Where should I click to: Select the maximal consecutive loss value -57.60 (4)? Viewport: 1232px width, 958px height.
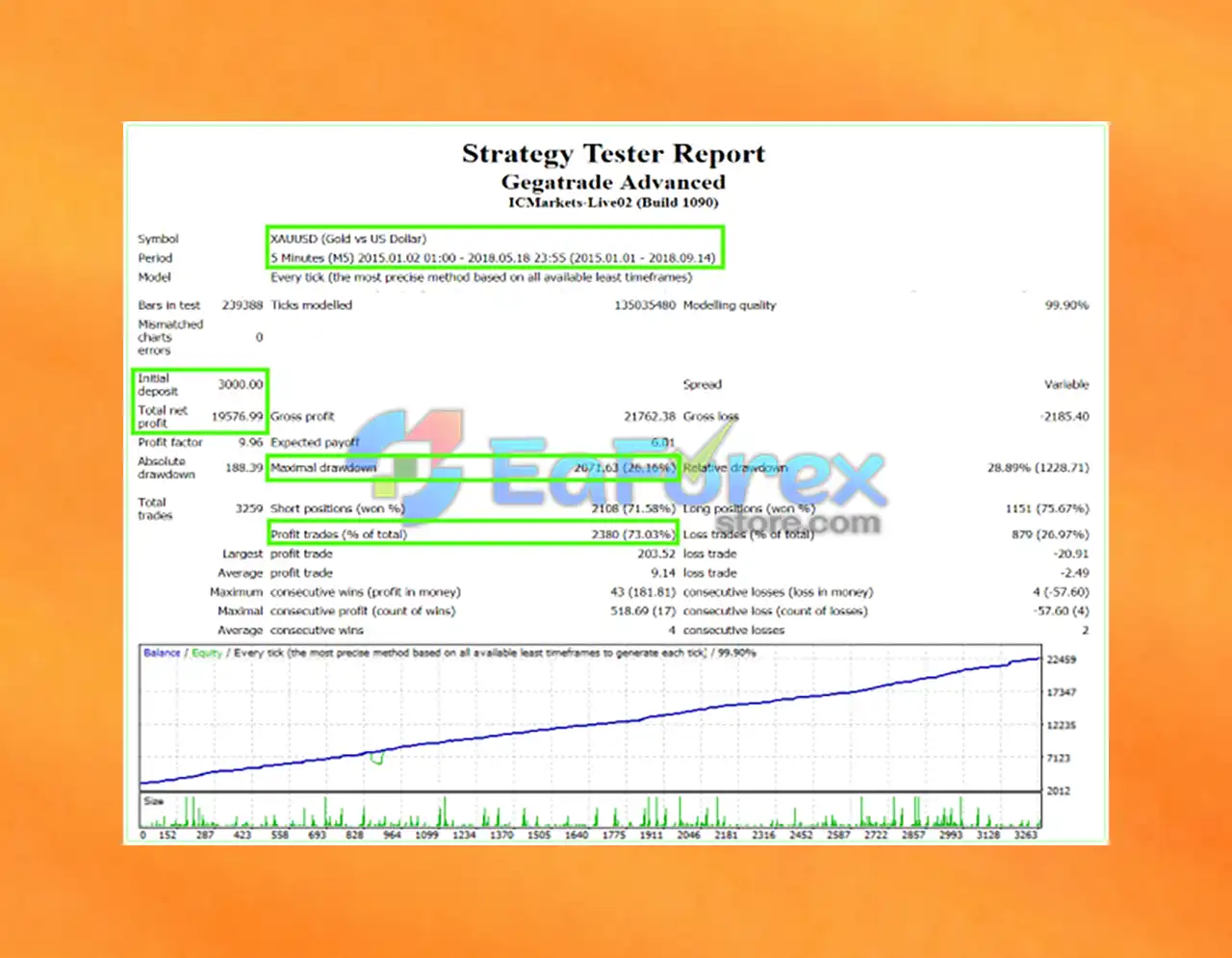1061,611
